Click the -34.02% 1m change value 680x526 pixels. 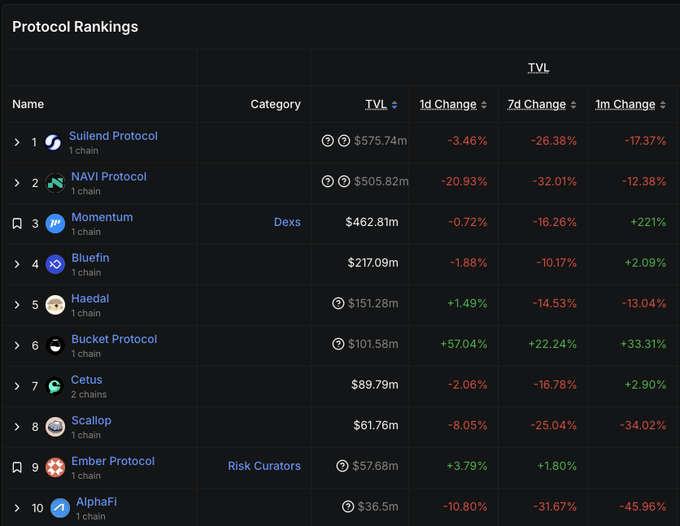(643, 425)
